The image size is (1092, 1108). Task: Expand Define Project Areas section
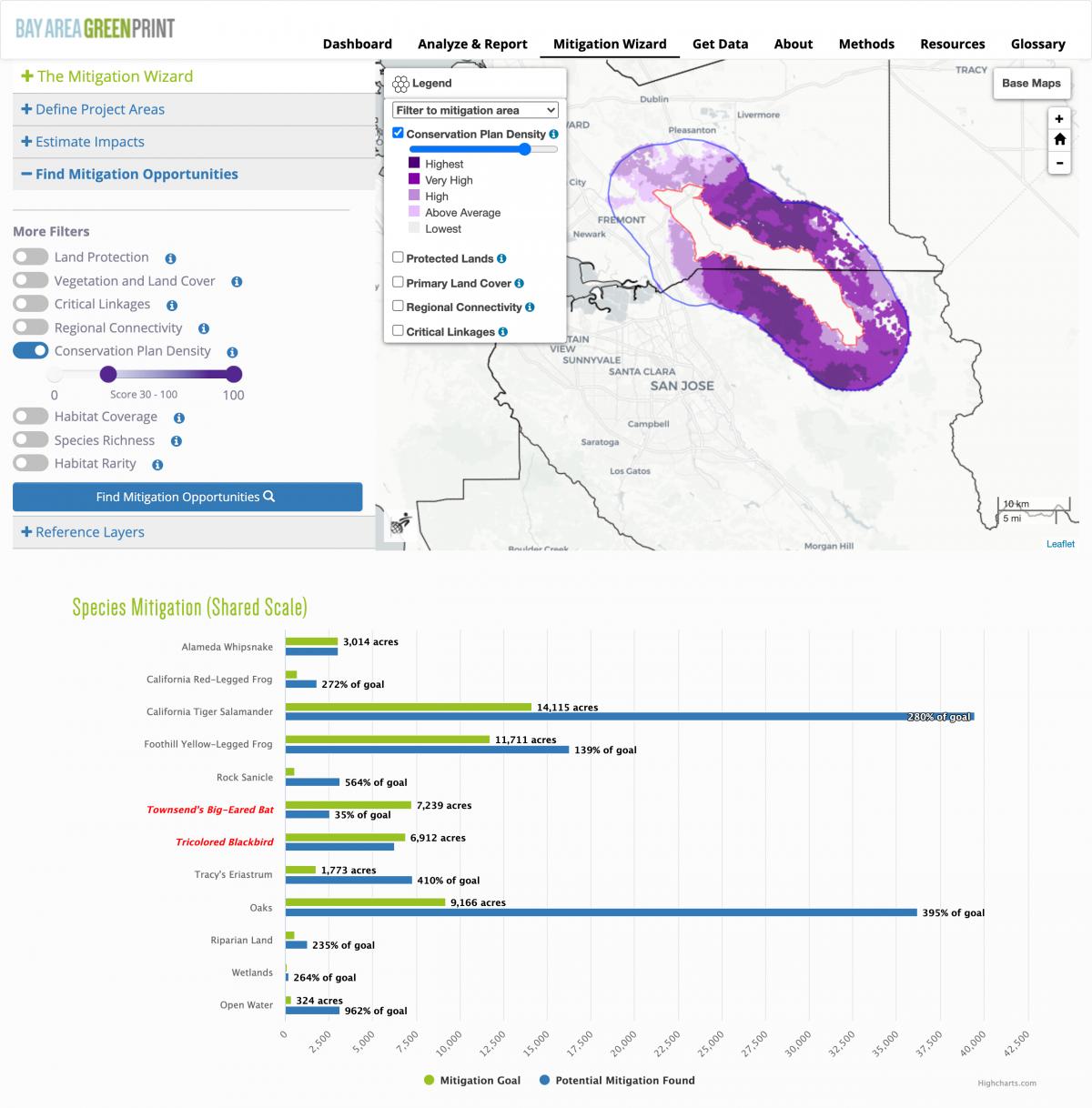coord(194,109)
